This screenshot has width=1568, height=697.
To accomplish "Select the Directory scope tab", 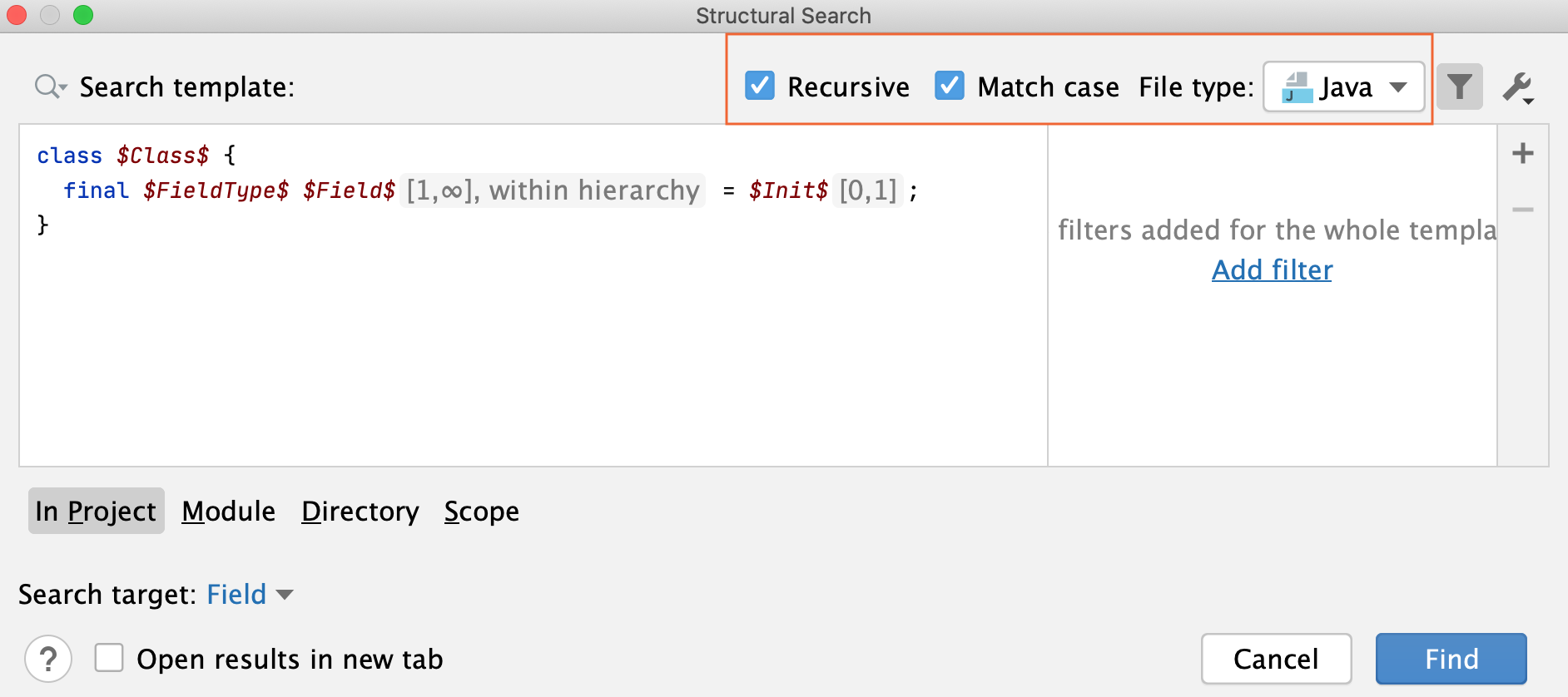I will [x=360, y=511].
